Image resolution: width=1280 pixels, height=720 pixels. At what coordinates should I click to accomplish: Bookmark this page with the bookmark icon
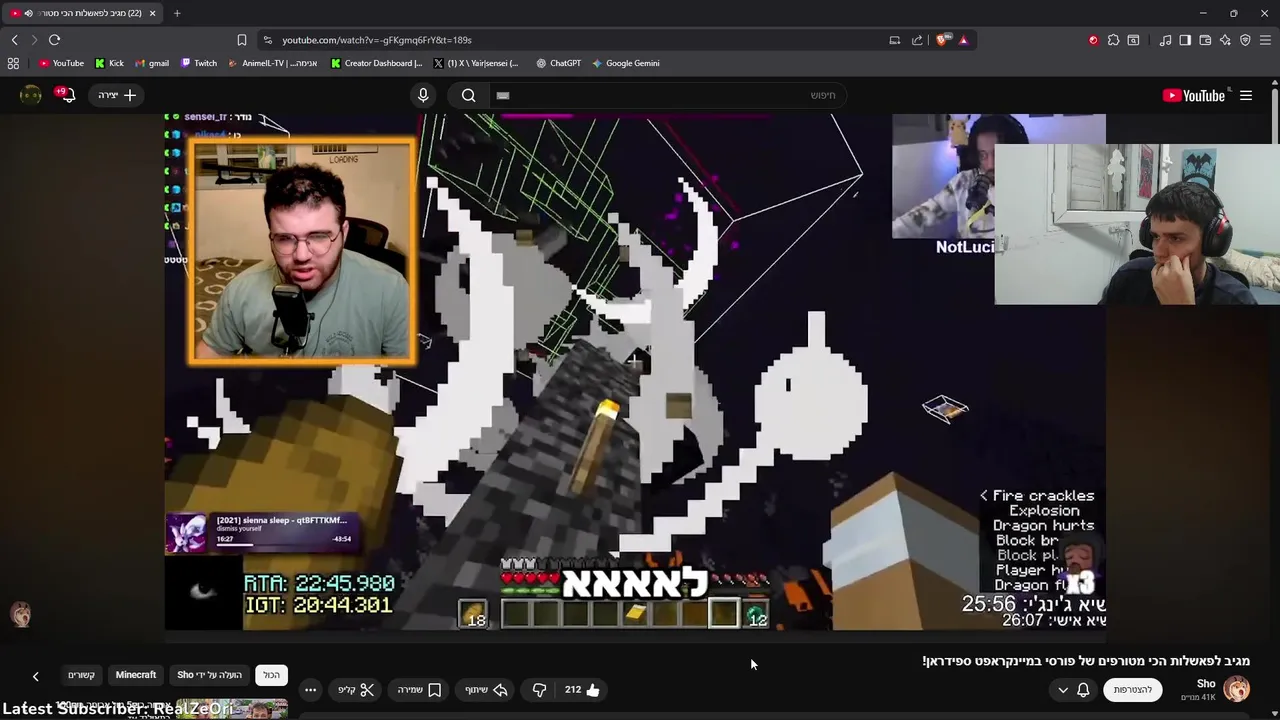pyautogui.click(x=241, y=40)
